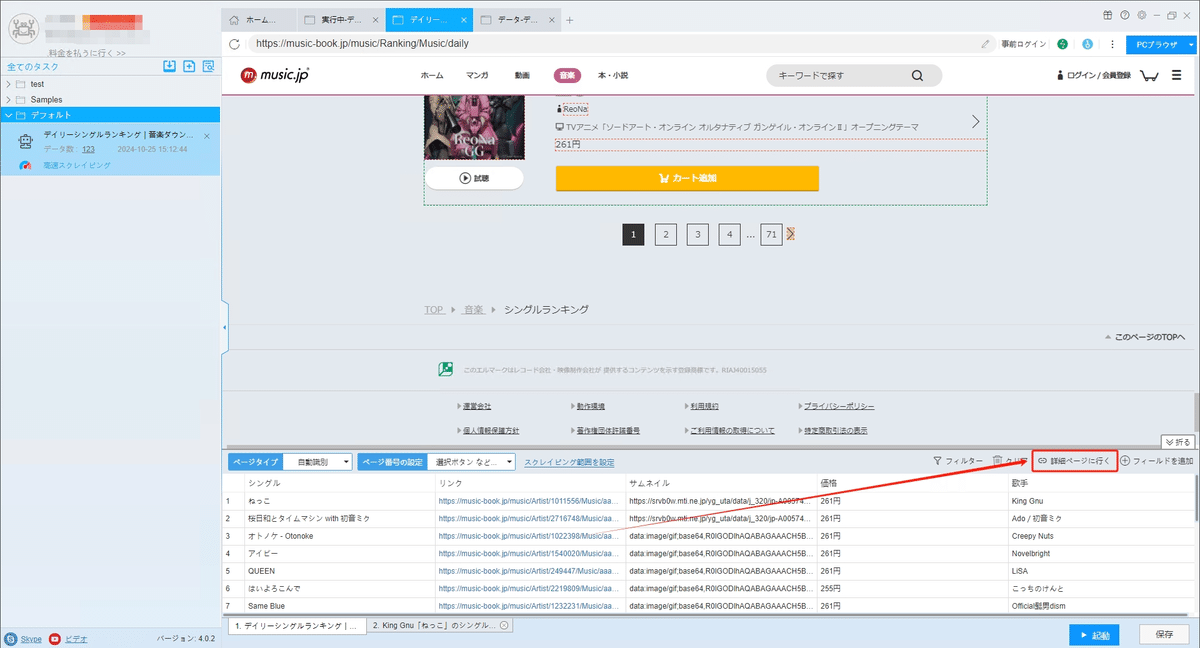Viewport: 1200px width, 648px height.
Task: Click the high-speed scraping gauge icon
Action: 26,165
